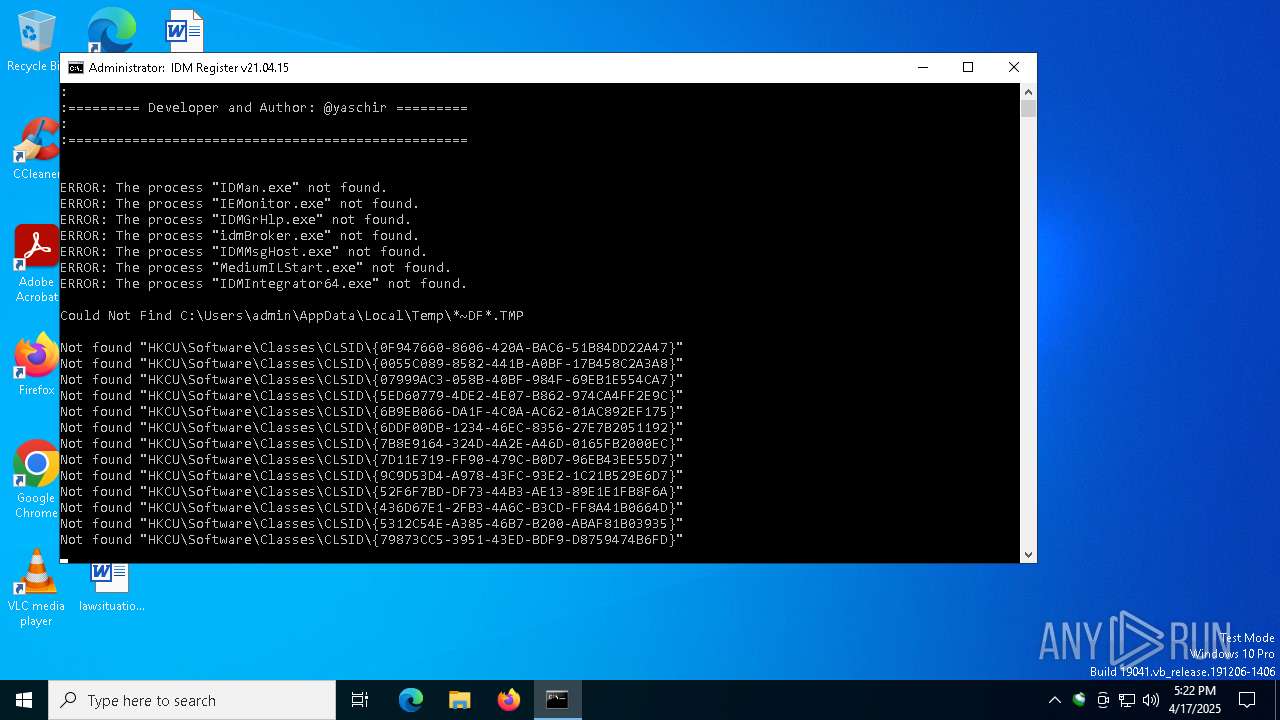Open the notification center icon
Image resolution: width=1280 pixels, height=720 pixels.
[1247, 700]
